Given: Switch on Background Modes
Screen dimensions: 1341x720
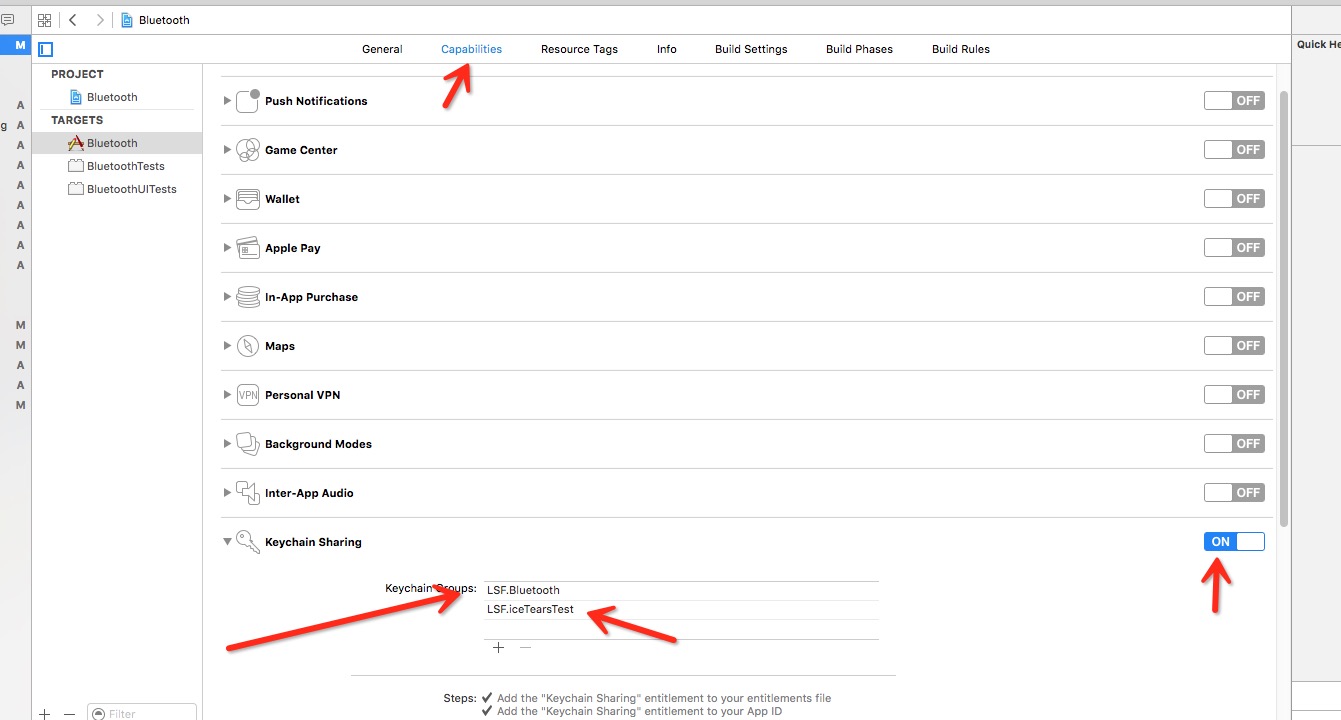Looking at the screenshot, I should (1234, 444).
